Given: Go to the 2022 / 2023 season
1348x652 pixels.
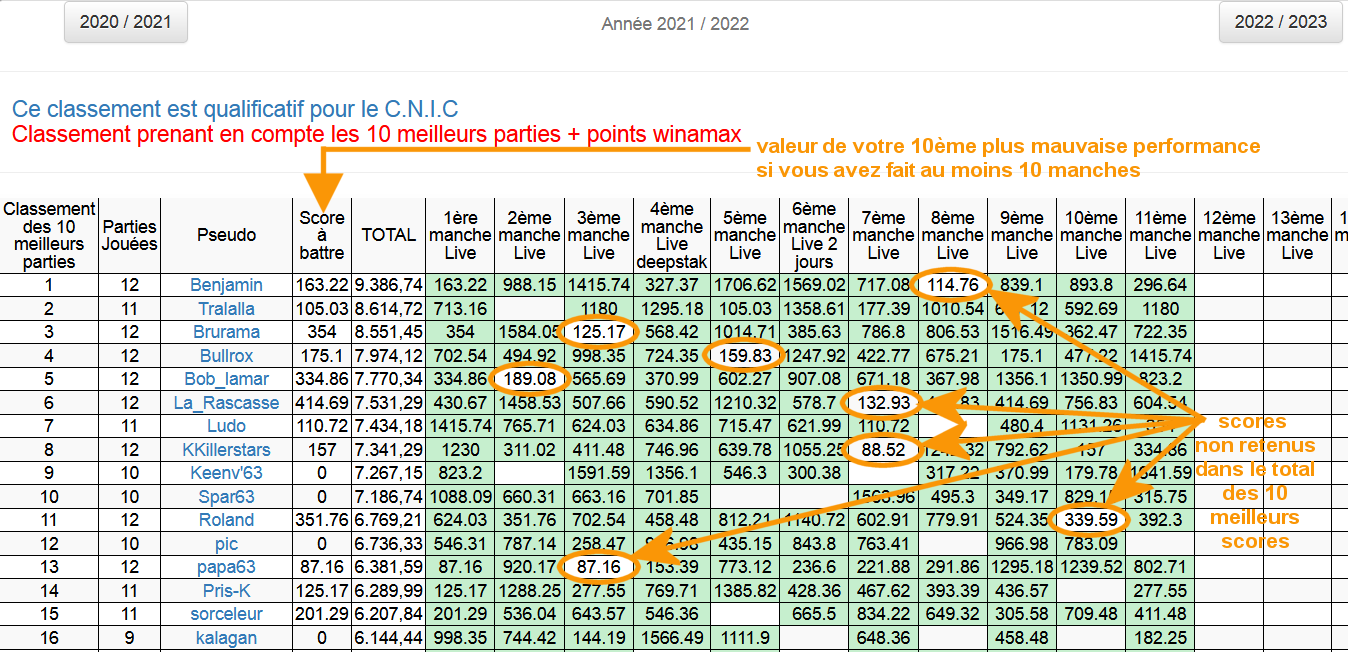Looking at the screenshot, I should click(1279, 22).
